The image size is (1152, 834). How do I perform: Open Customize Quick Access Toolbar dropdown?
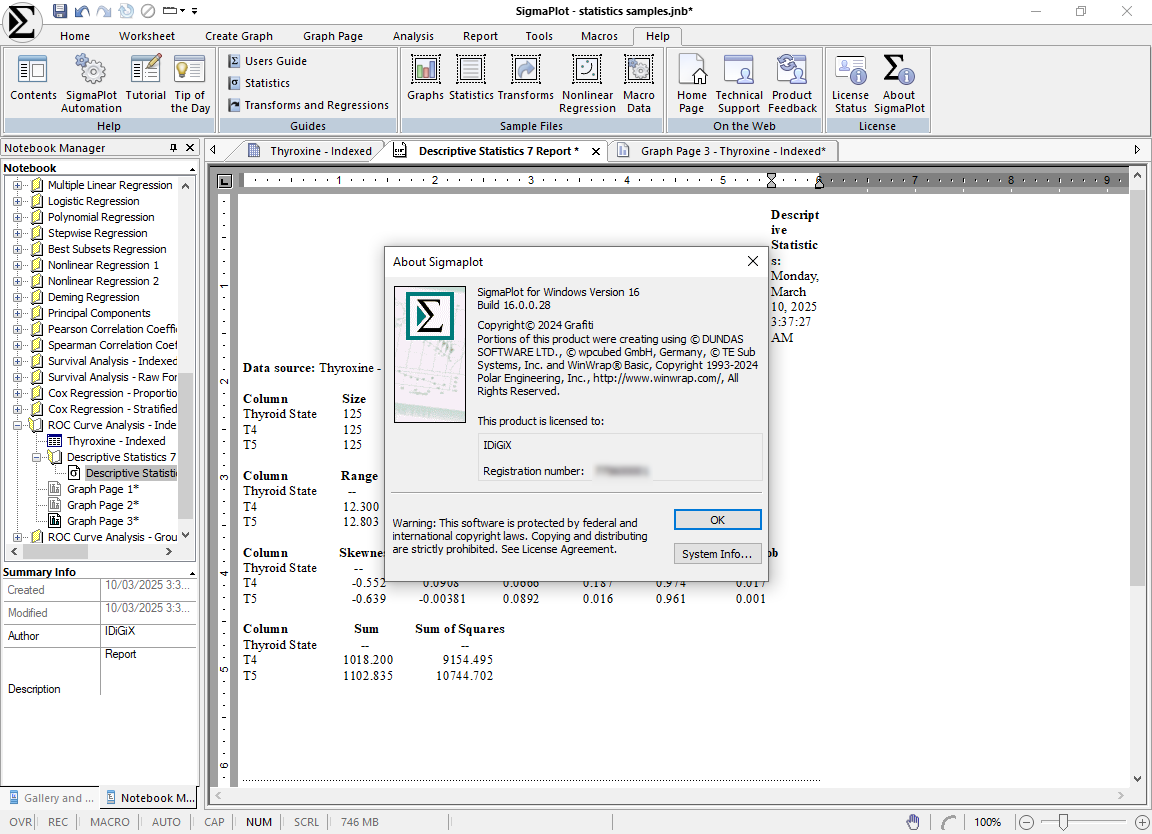(195, 11)
